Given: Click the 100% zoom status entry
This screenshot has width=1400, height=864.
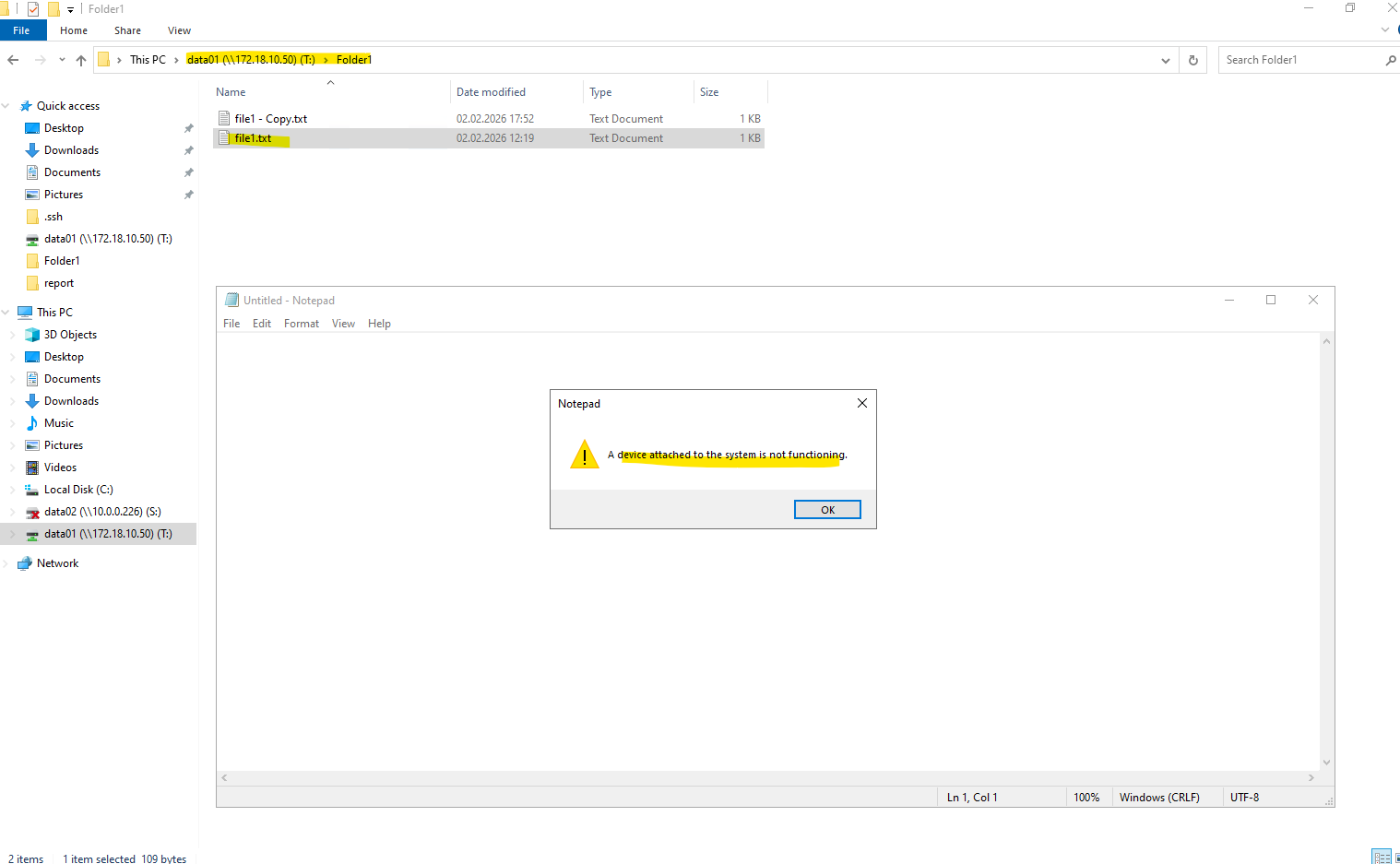Looking at the screenshot, I should pyautogui.click(x=1086, y=798).
